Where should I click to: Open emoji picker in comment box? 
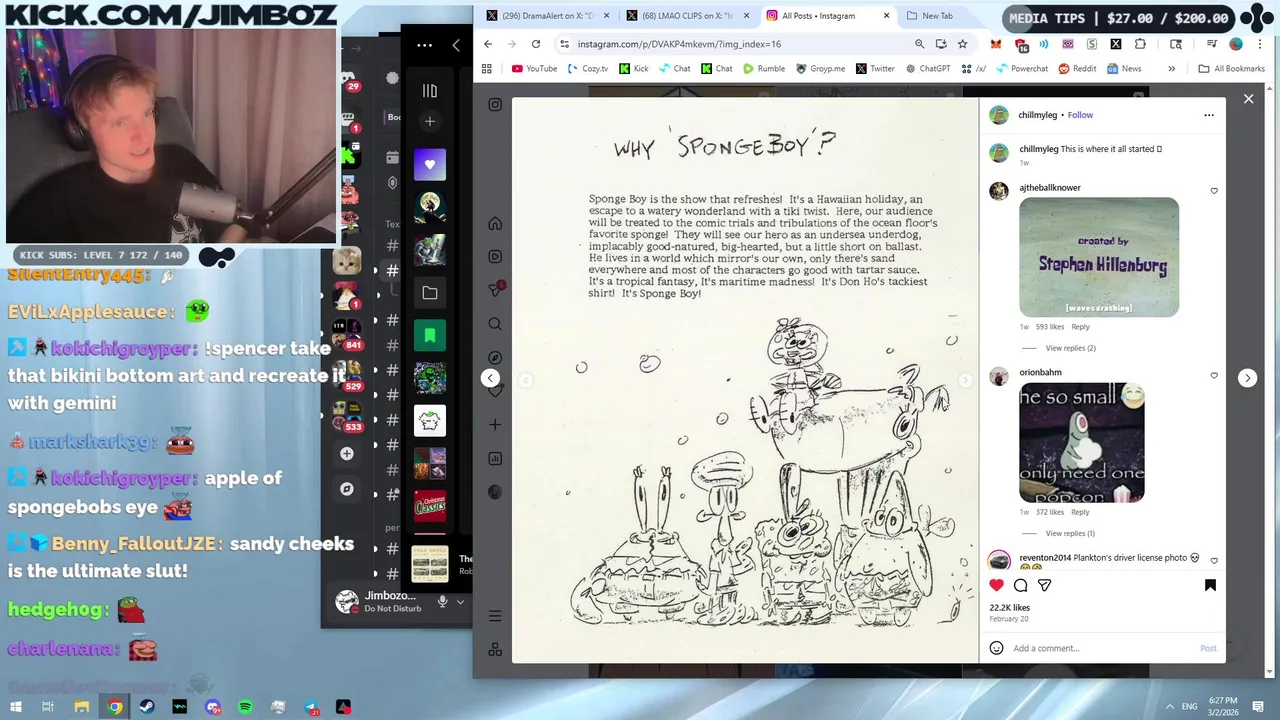pyautogui.click(x=996, y=648)
